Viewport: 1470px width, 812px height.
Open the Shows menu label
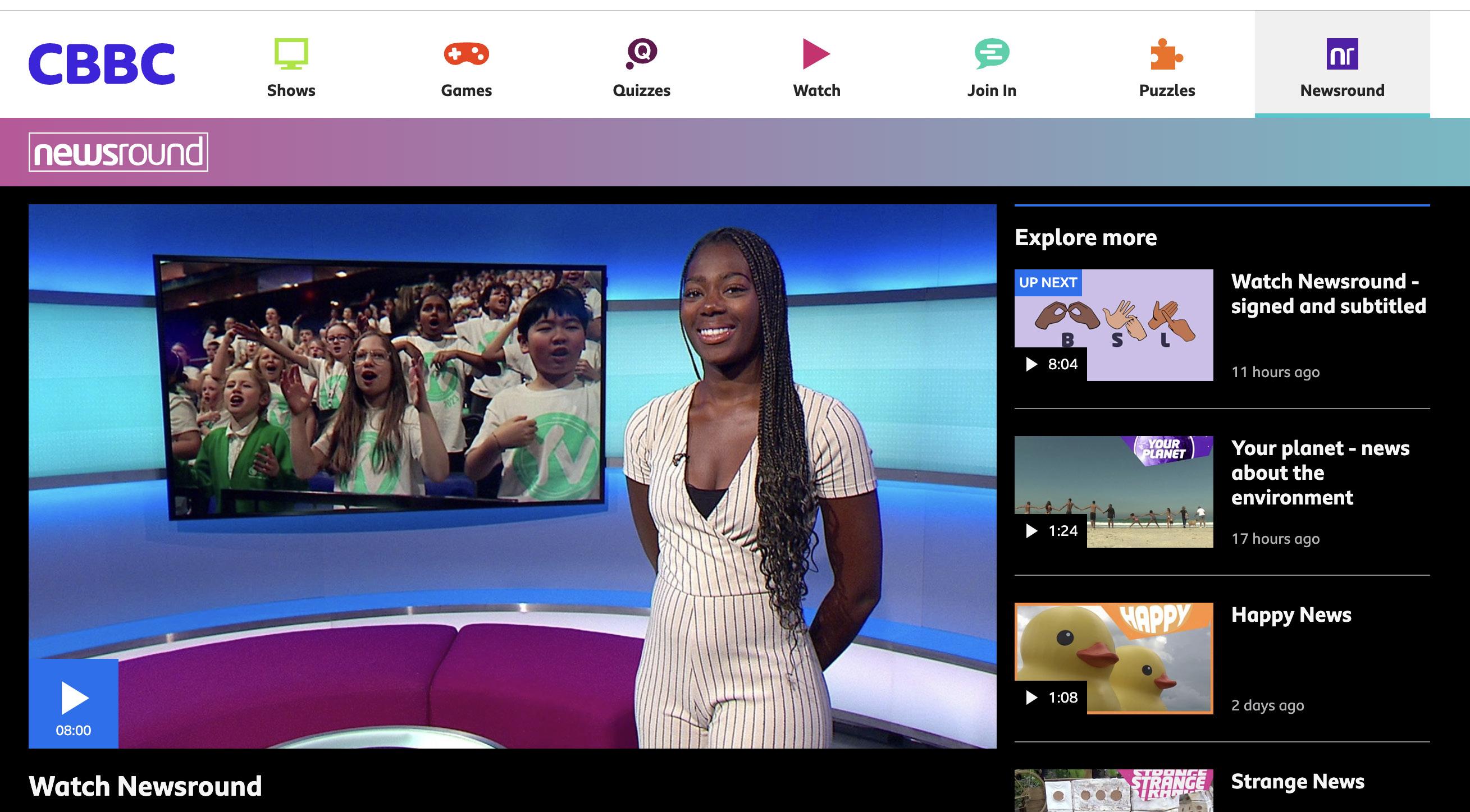pos(291,91)
